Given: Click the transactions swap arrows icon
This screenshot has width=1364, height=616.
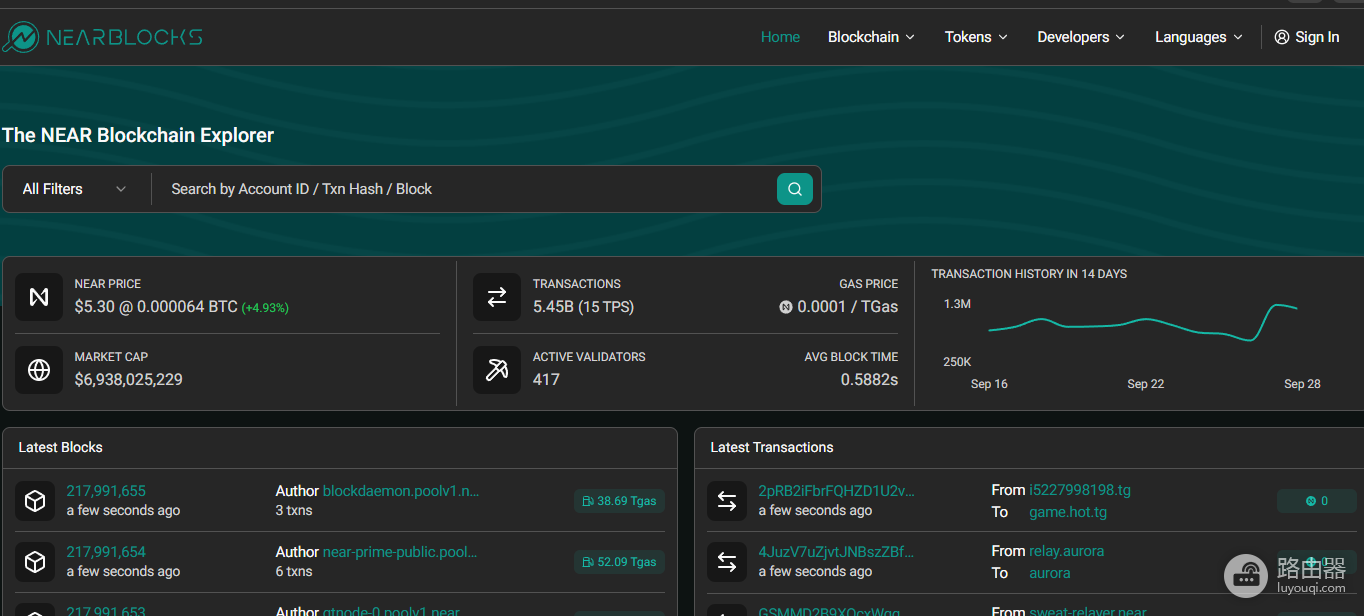Looking at the screenshot, I should pos(497,297).
